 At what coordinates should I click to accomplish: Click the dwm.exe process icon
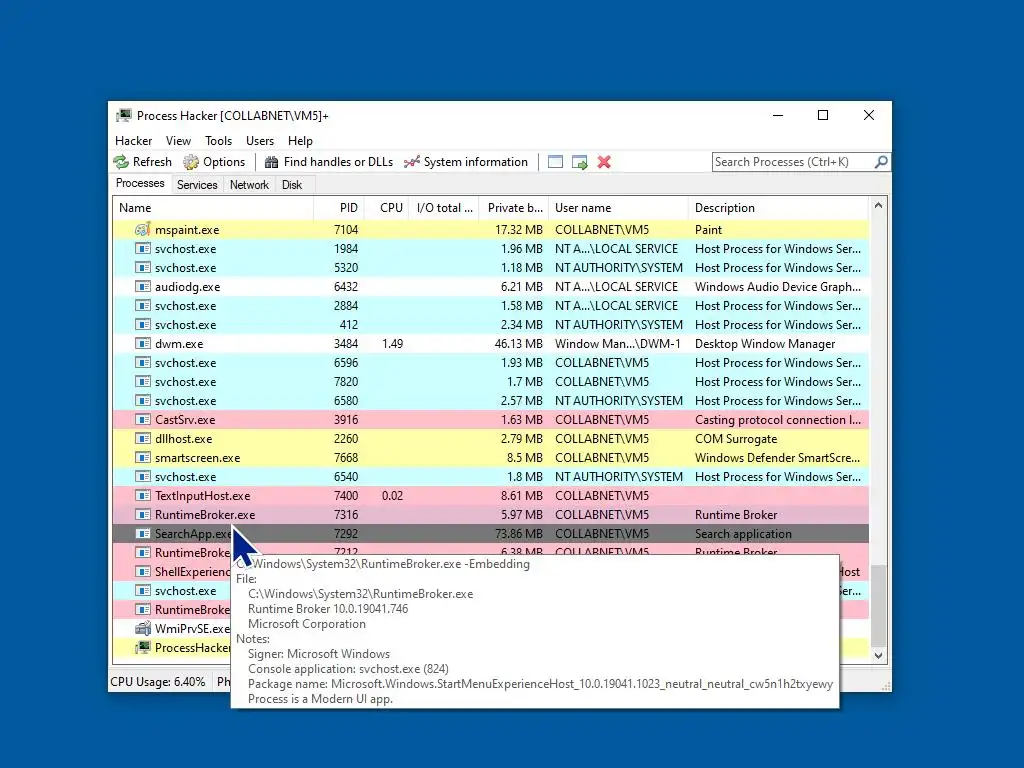[142, 344]
